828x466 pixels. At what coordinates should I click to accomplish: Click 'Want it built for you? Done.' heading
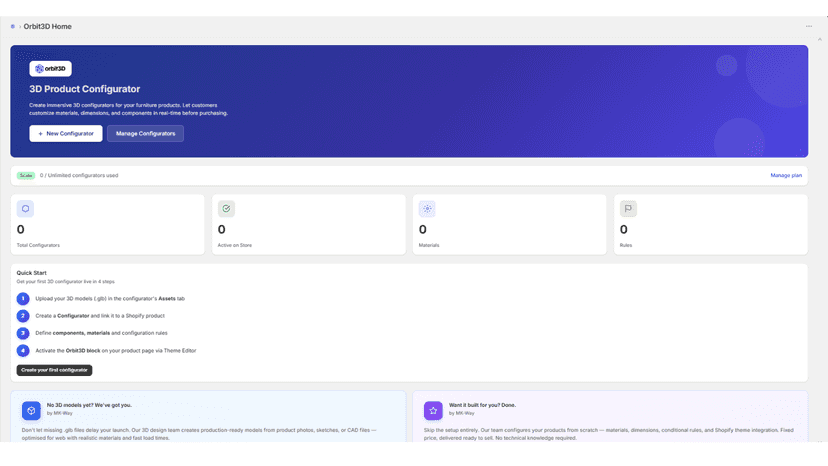(483, 405)
